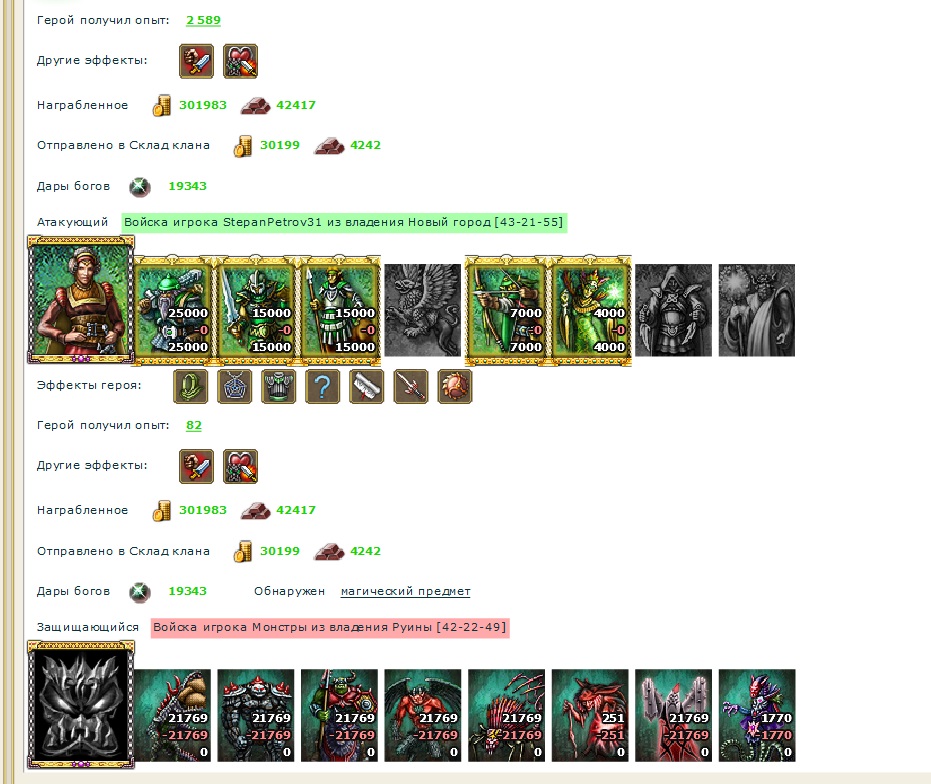Click the sword hero effect icon

(x=410, y=387)
